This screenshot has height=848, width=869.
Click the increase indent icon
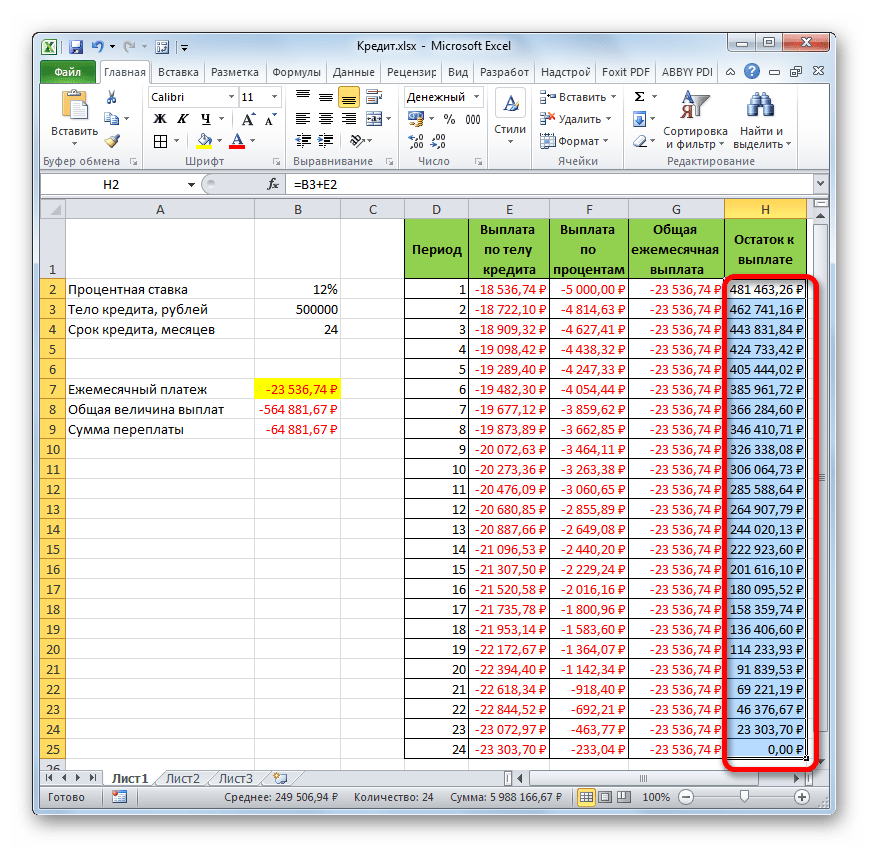(326, 141)
